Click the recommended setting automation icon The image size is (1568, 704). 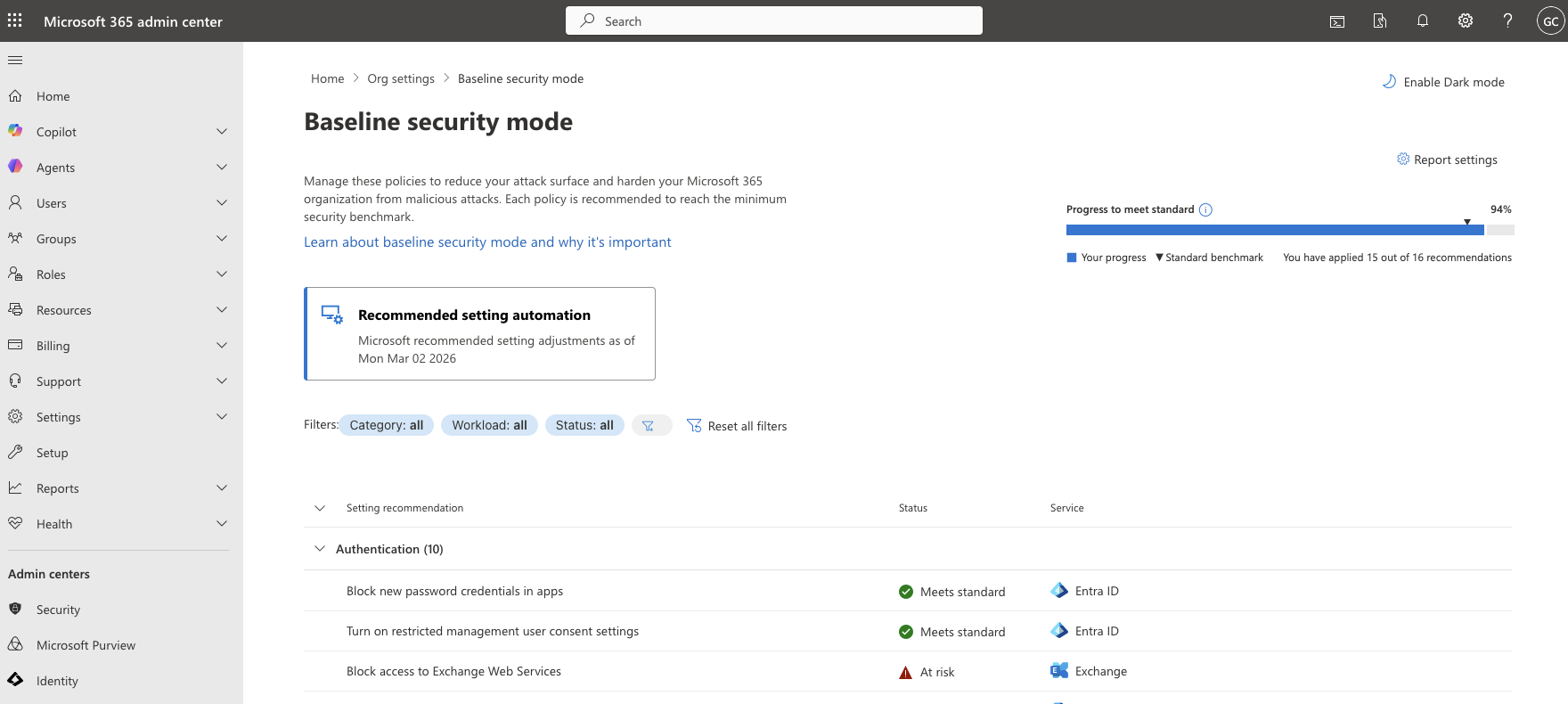pos(332,315)
